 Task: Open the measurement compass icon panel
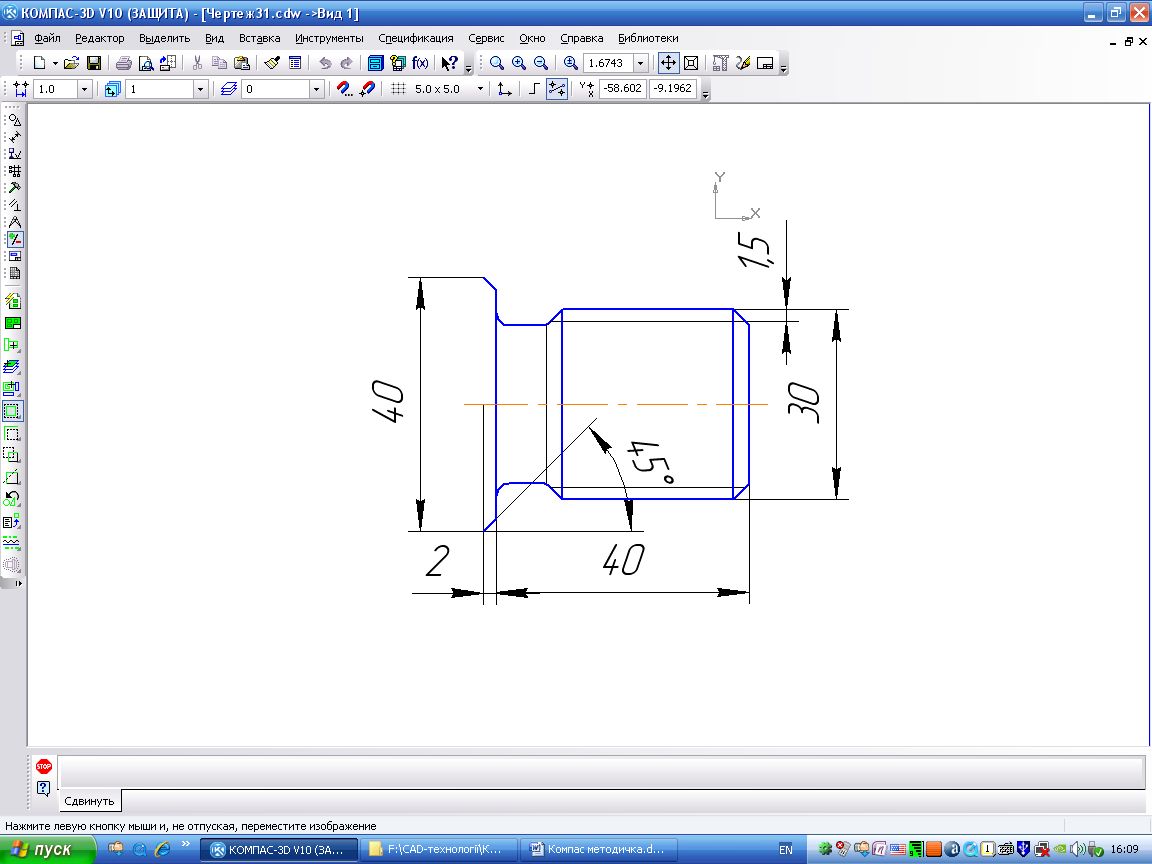(x=14, y=222)
